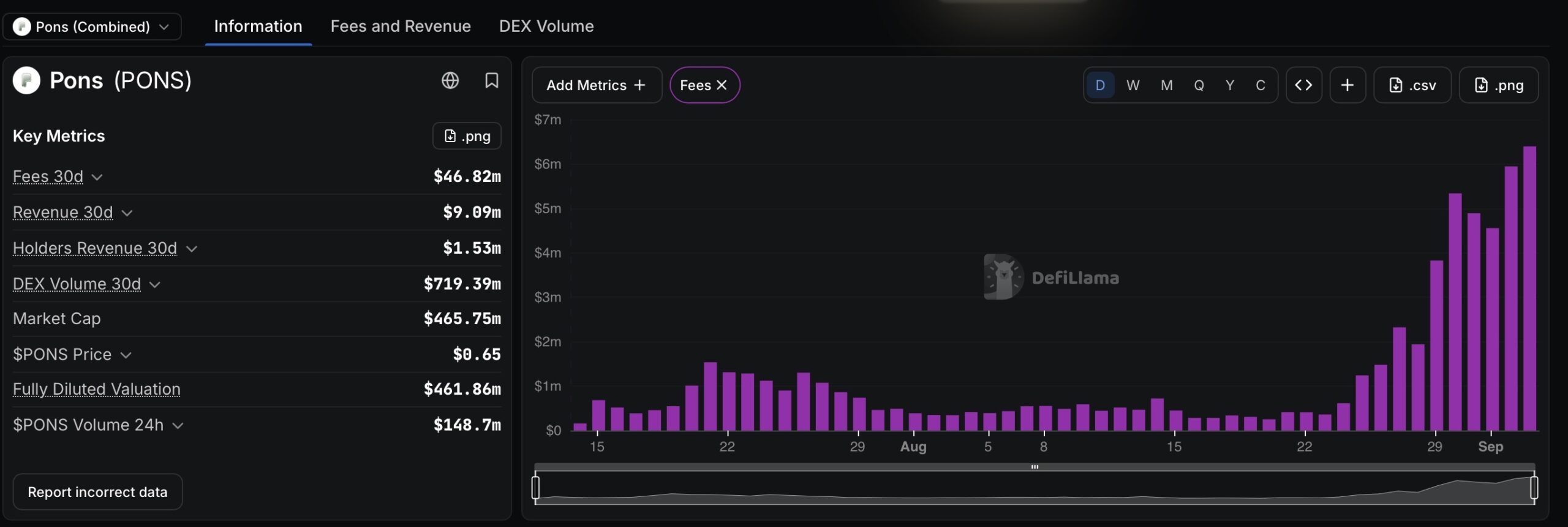Download Key Metrics as .png
Screen dimensions: 1568x527
point(467,136)
